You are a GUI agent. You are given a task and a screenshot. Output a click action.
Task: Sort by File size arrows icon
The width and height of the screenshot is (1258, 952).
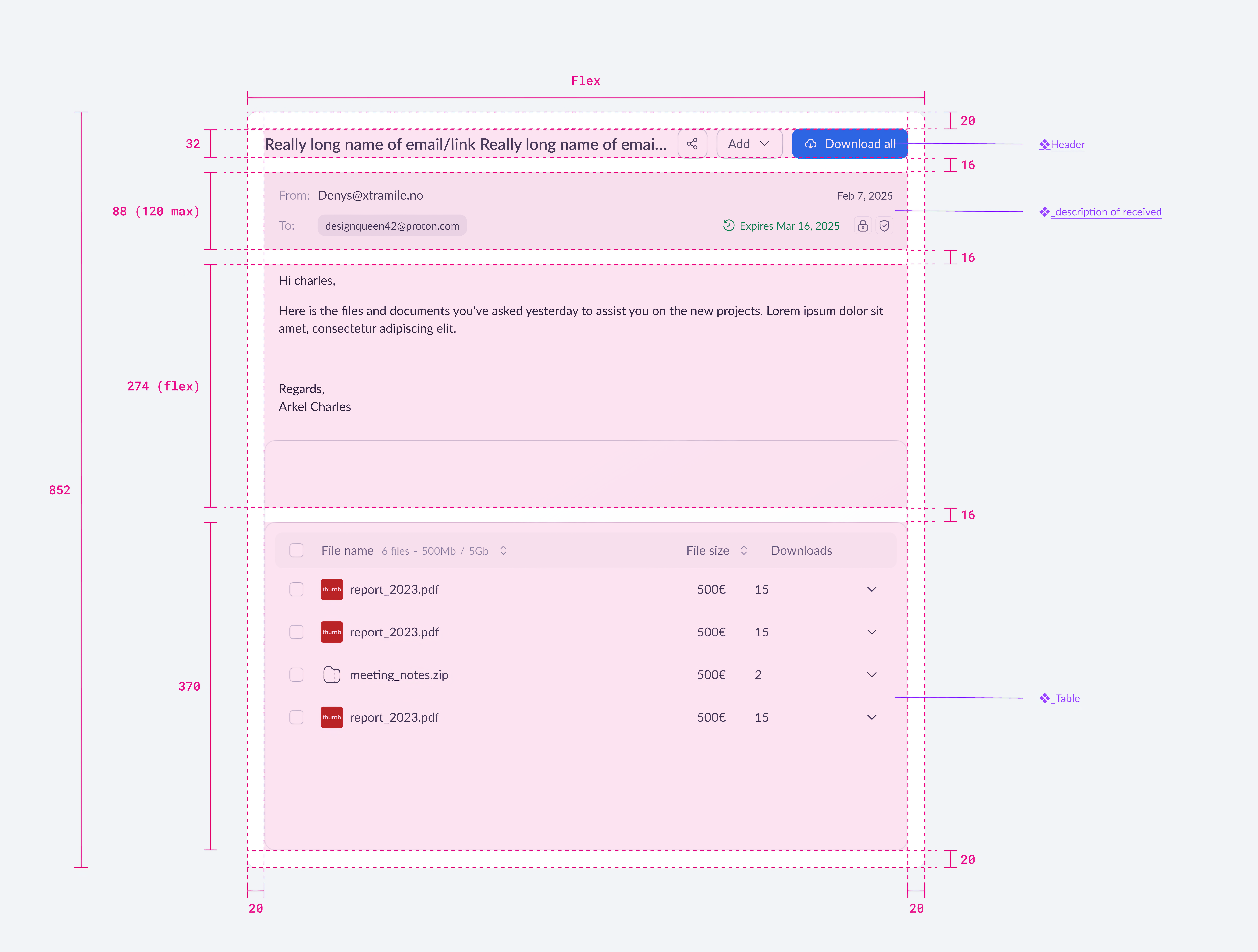(x=744, y=550)
